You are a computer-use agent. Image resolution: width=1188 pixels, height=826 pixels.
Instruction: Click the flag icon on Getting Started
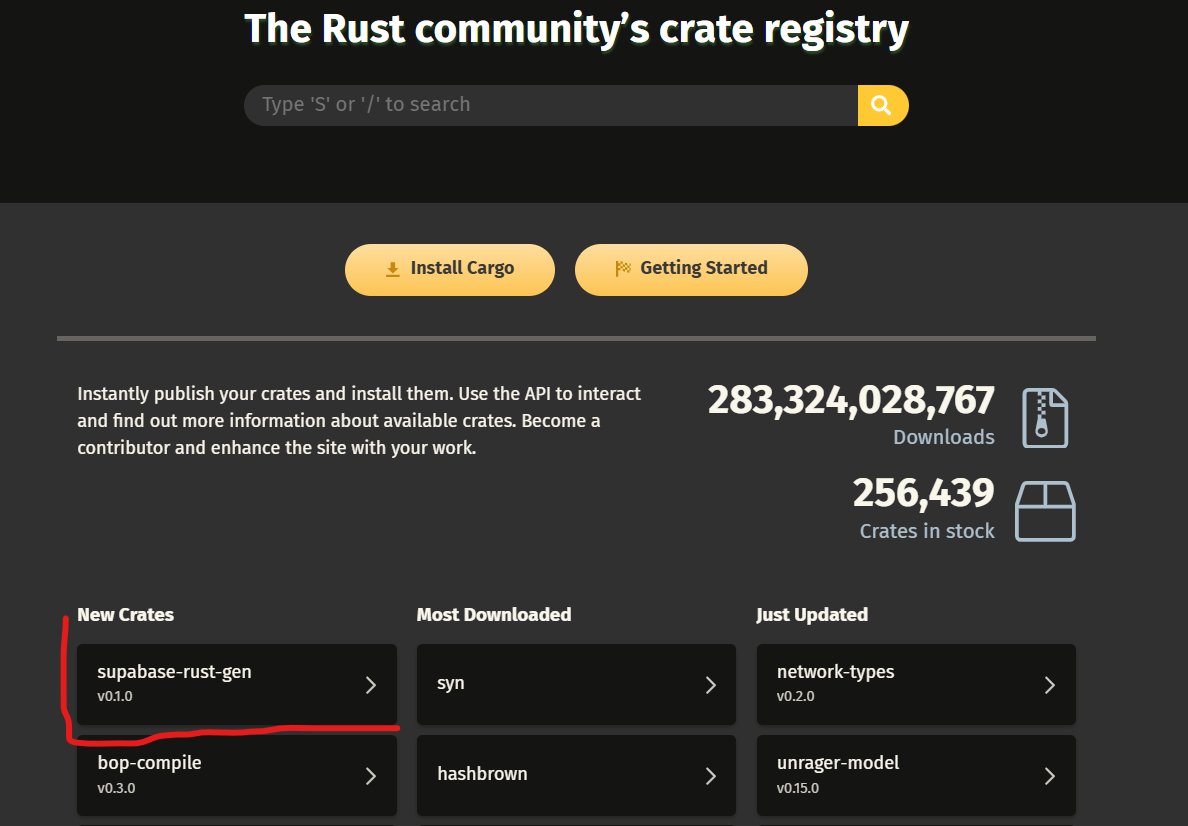click(623, 268)
